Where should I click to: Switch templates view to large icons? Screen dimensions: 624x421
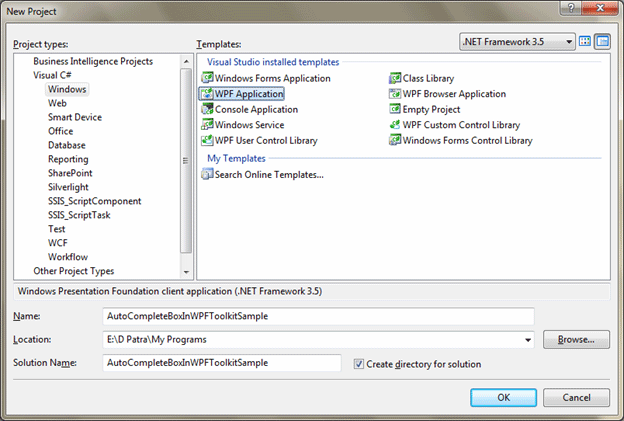586,42
